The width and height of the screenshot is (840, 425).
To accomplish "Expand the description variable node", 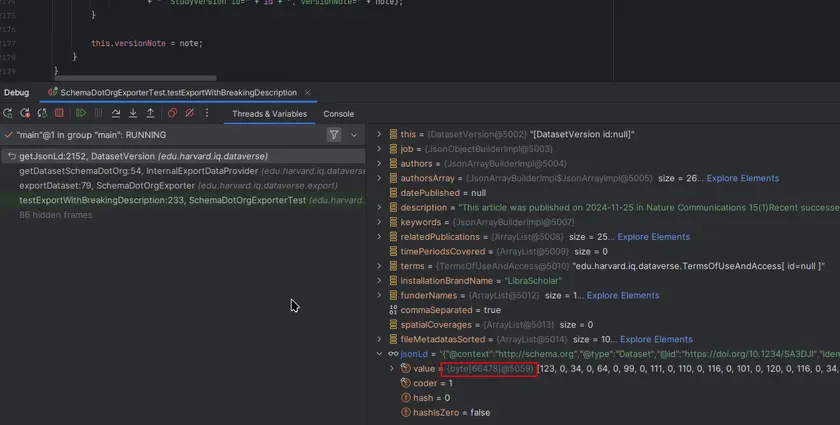I will pos(379,208).
